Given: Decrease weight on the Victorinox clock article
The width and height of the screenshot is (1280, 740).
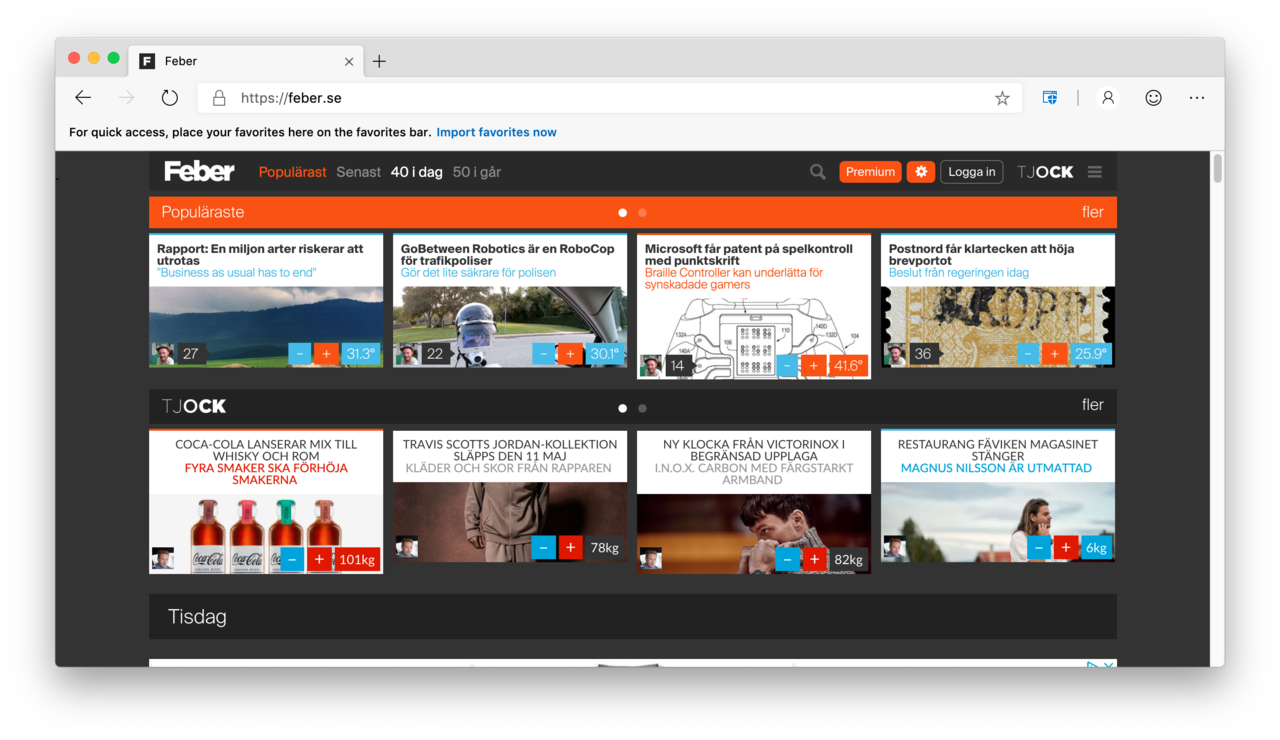Looking at the screenshot, I should 787,559.
